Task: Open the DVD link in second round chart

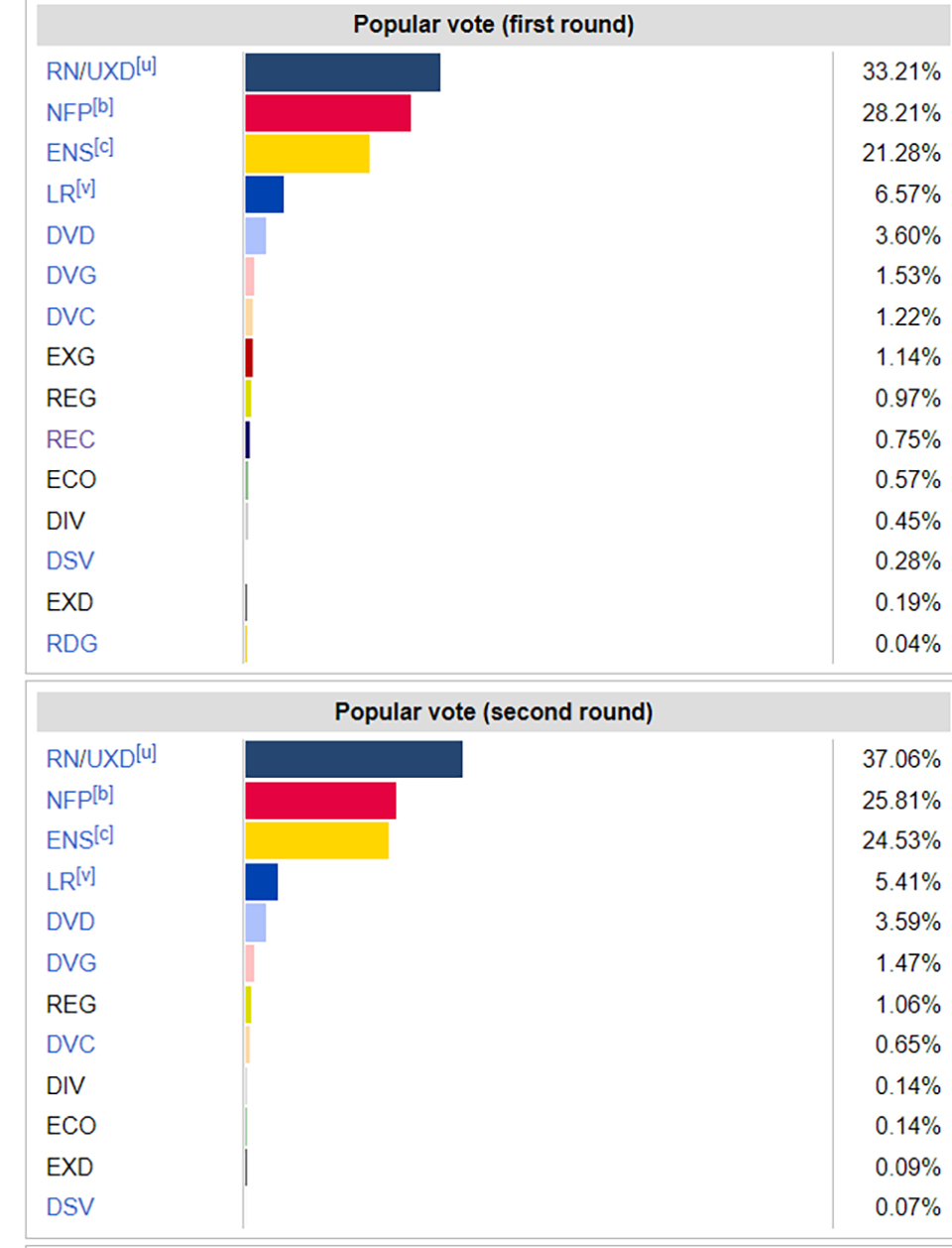Action: click(x=70, y=922)
